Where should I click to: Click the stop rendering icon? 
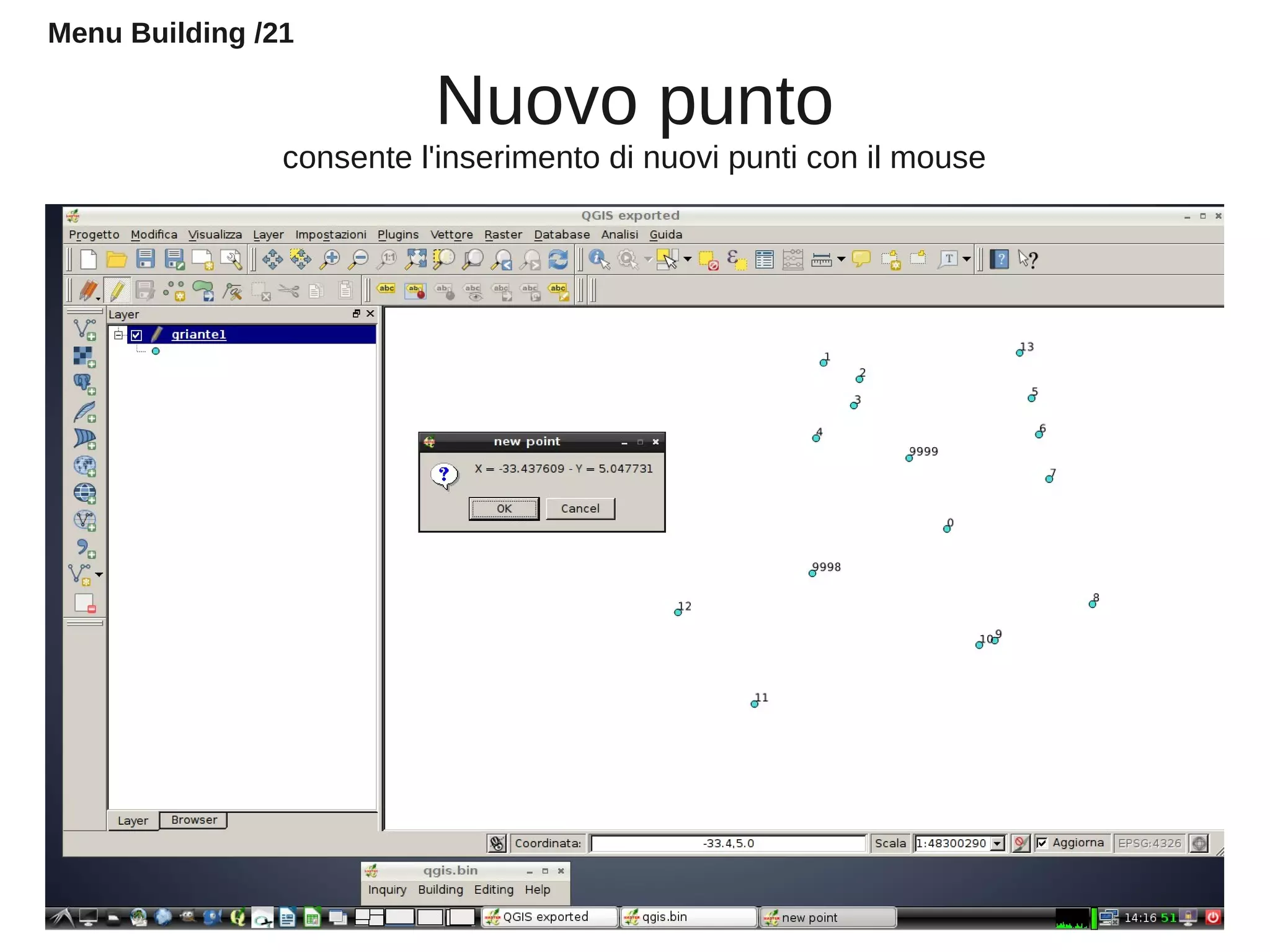pyautogui.click(x=1020, y=843)
